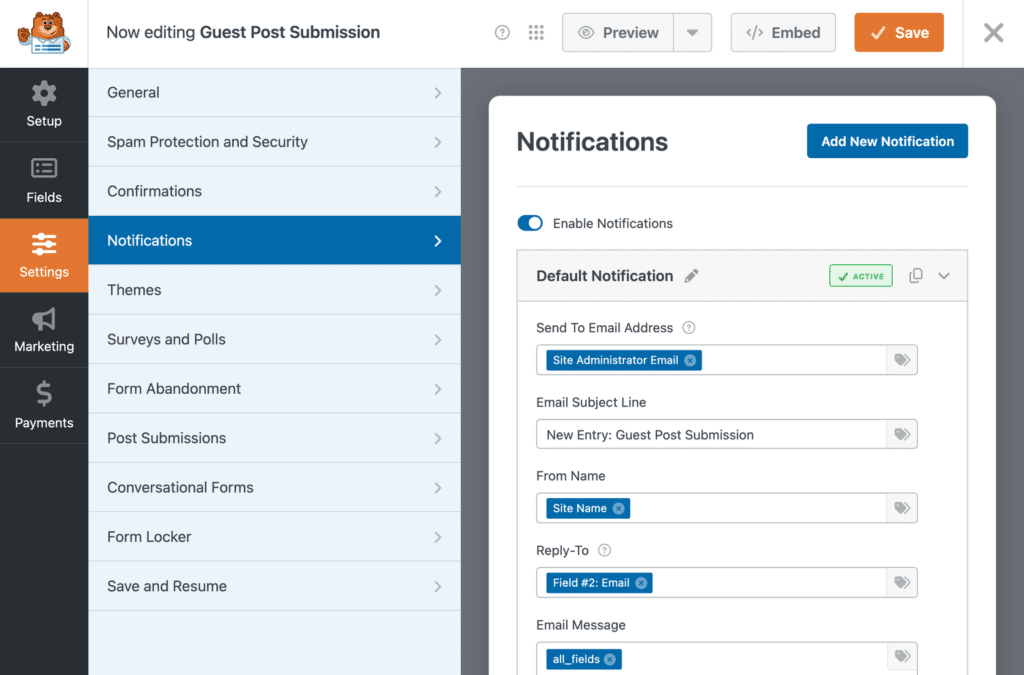Open help tooltip for Send To Email Address
1024x675 pixels.
pyautogui.click(x=689, y=328)
